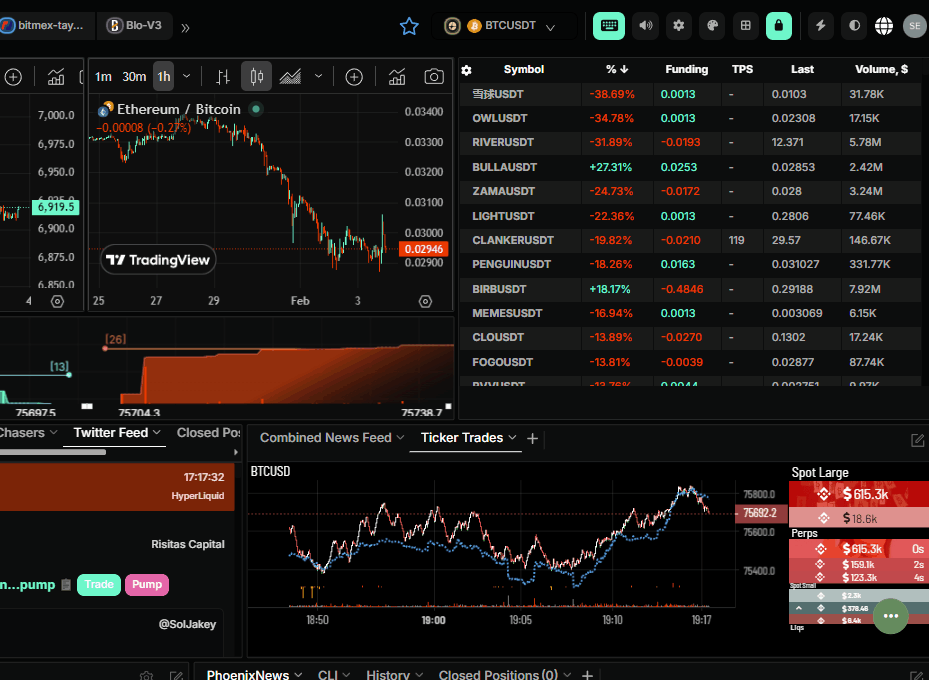Open the BTCUSDT symbol dropdown
This screenshot has height=680, width=929.
coord(503,26)
